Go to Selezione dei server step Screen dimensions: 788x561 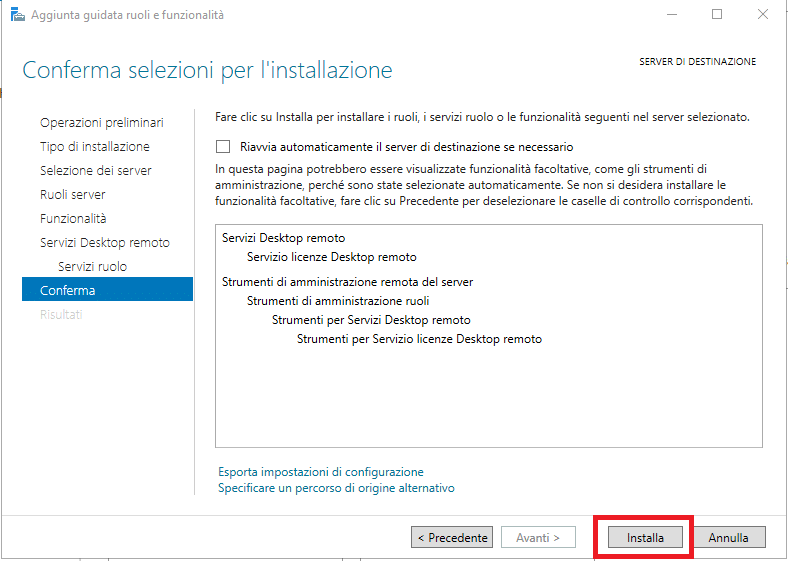(x=95, y=171)
